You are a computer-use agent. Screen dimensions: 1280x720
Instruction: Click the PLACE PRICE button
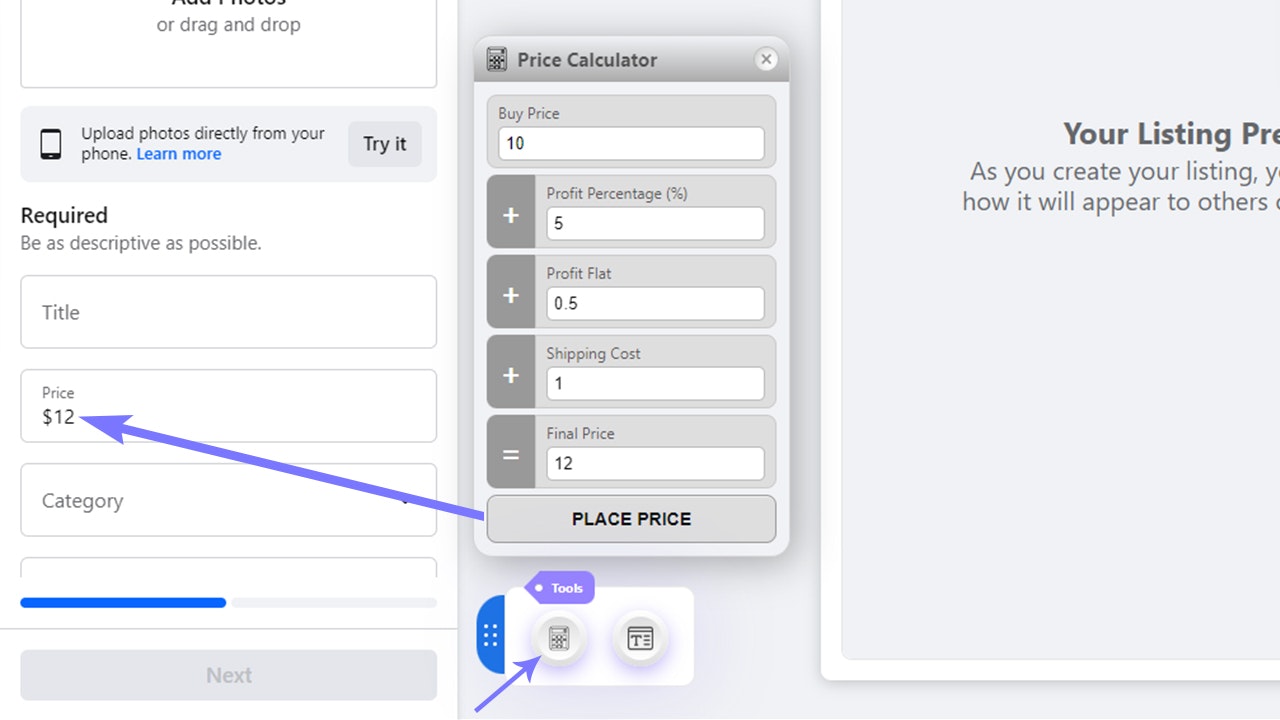click(x=631, y=519)
